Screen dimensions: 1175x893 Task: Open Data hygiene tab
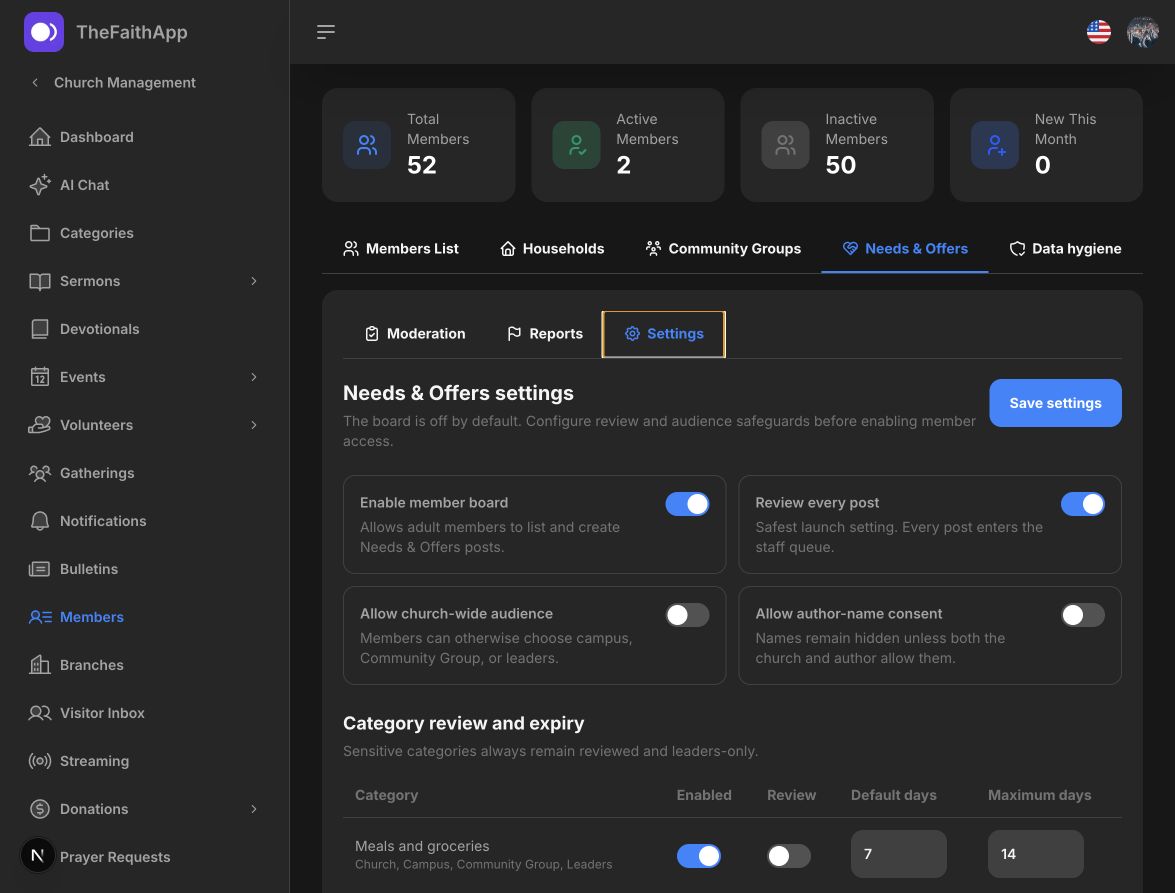(1065, 249)
